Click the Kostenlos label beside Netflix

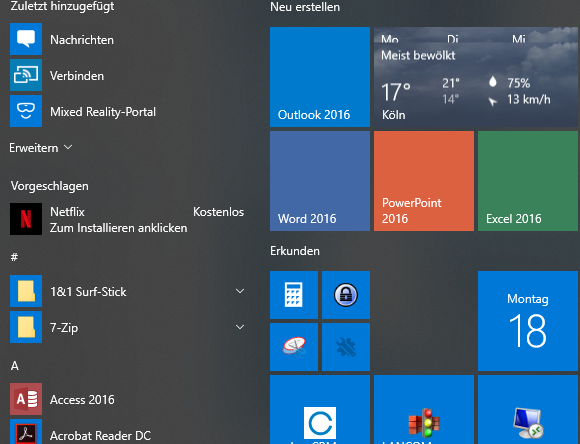(x=218, y=212)
